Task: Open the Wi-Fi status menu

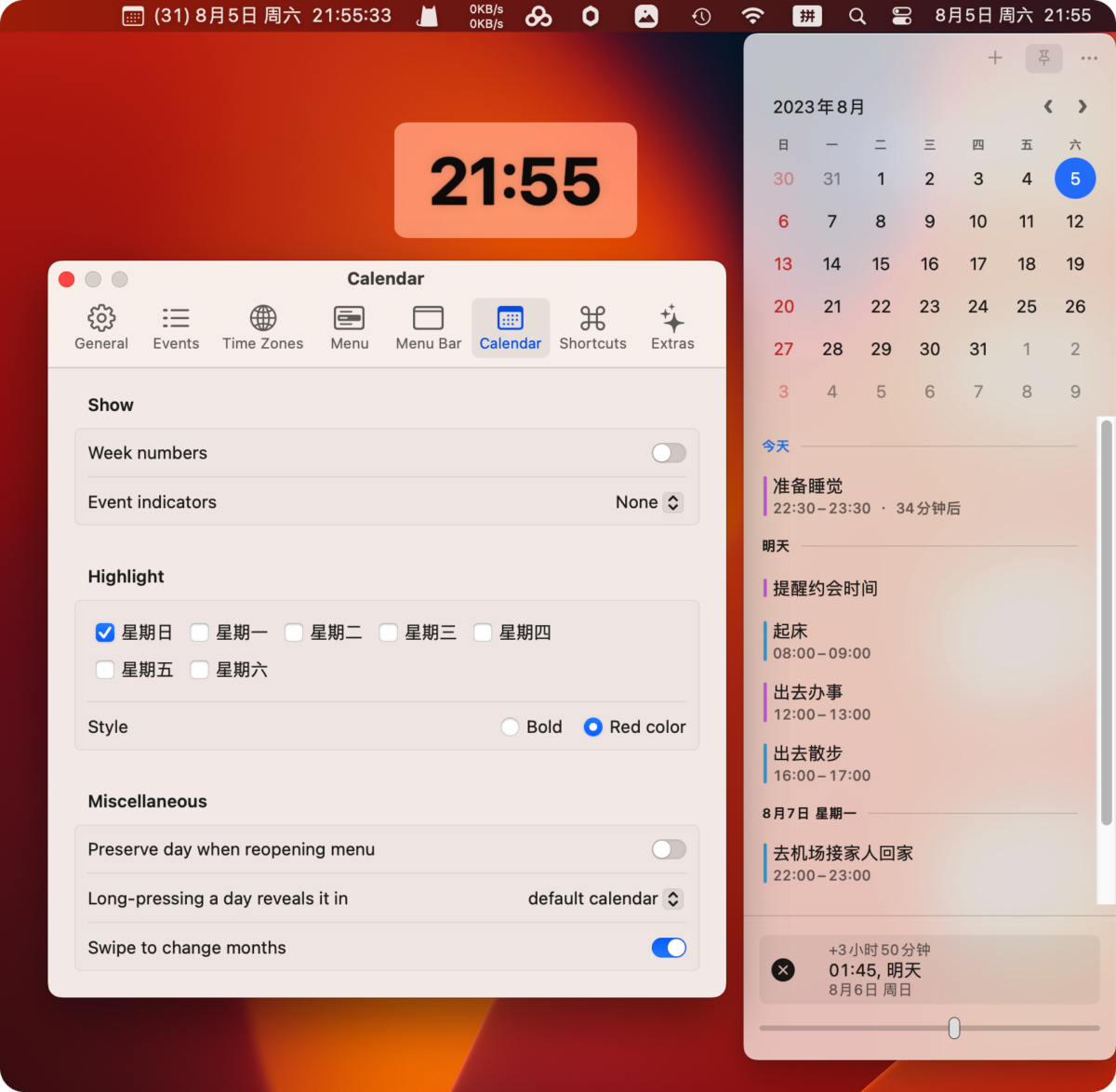Action: tap(753, 16)
